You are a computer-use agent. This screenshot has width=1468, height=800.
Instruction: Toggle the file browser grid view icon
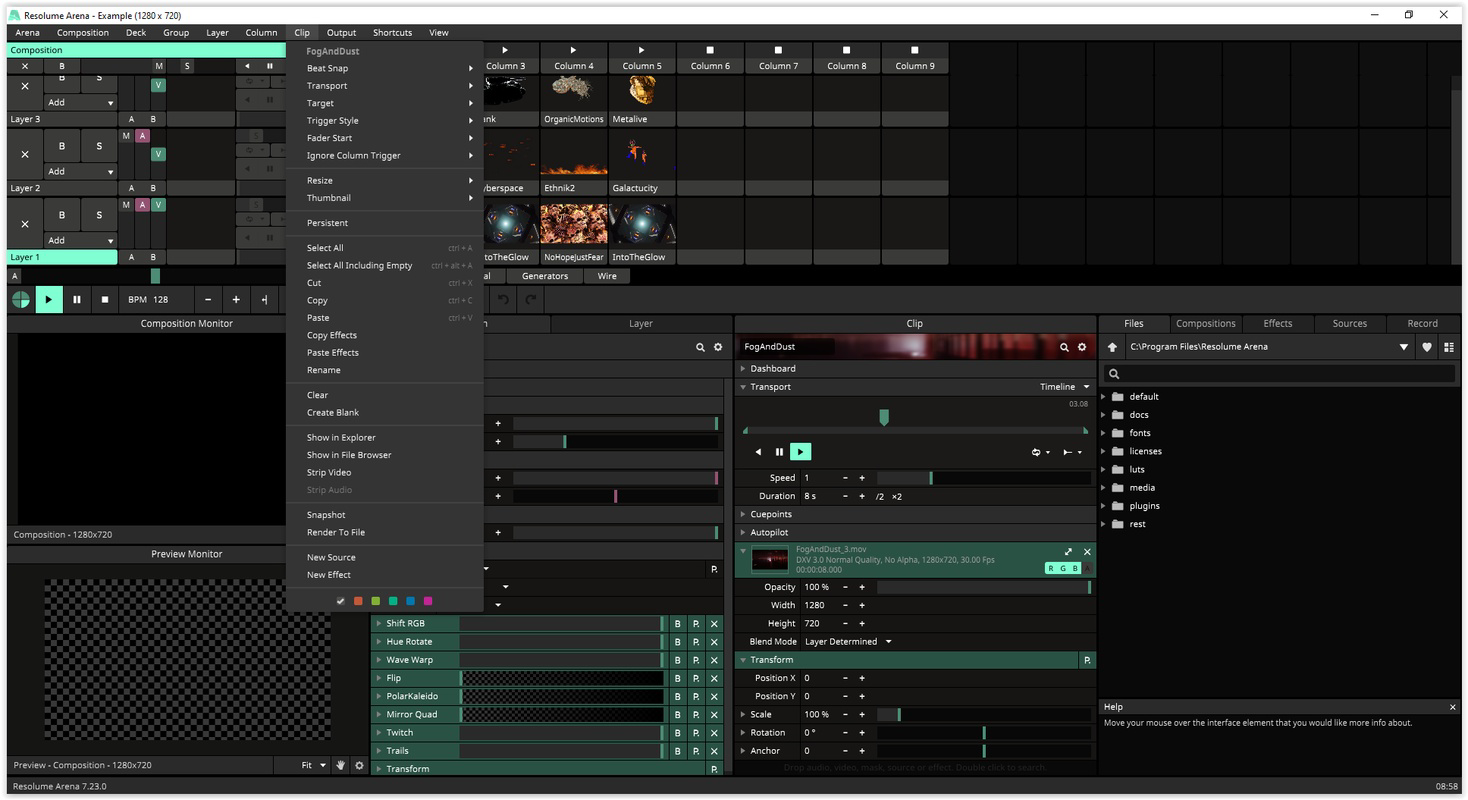[1448, 347]
